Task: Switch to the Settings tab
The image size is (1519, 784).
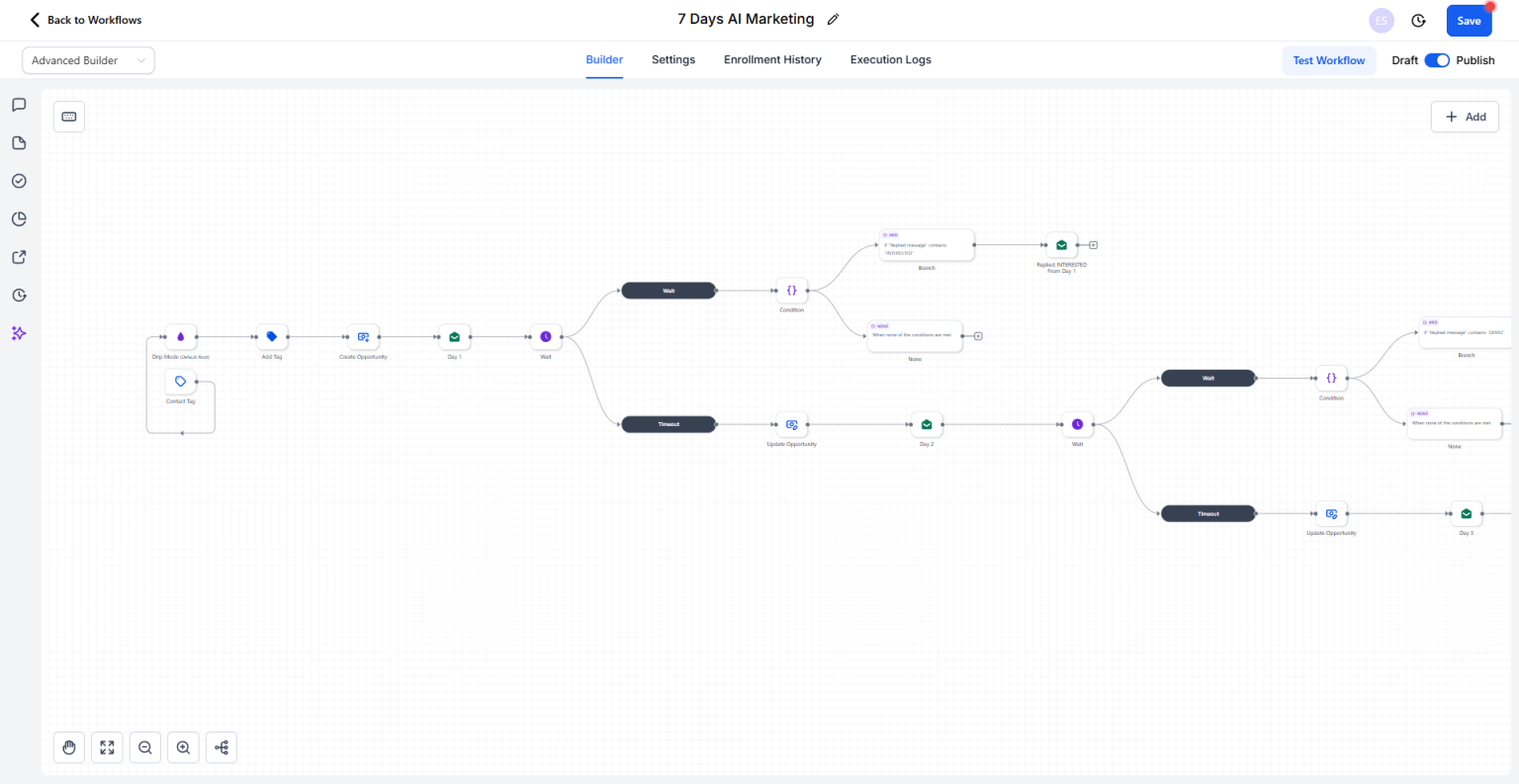Action: (673, 59)
